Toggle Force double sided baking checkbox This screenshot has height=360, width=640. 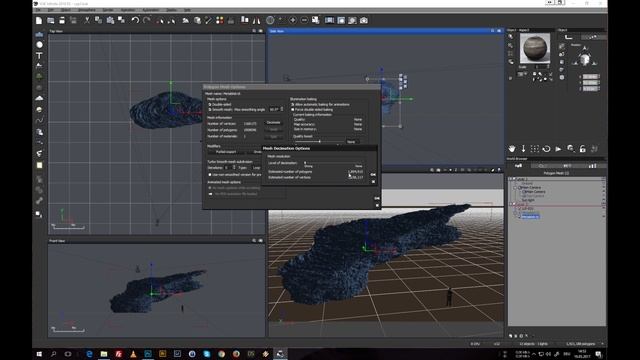[293, 109]
